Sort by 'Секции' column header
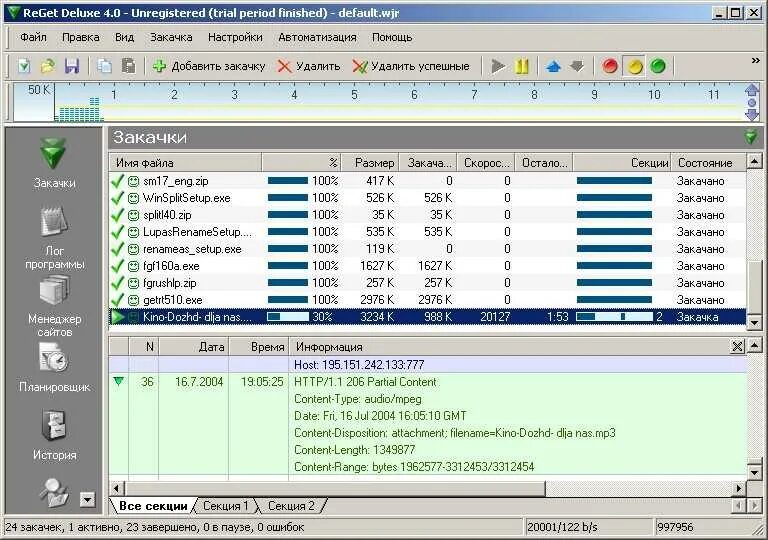 click(622, 163)
